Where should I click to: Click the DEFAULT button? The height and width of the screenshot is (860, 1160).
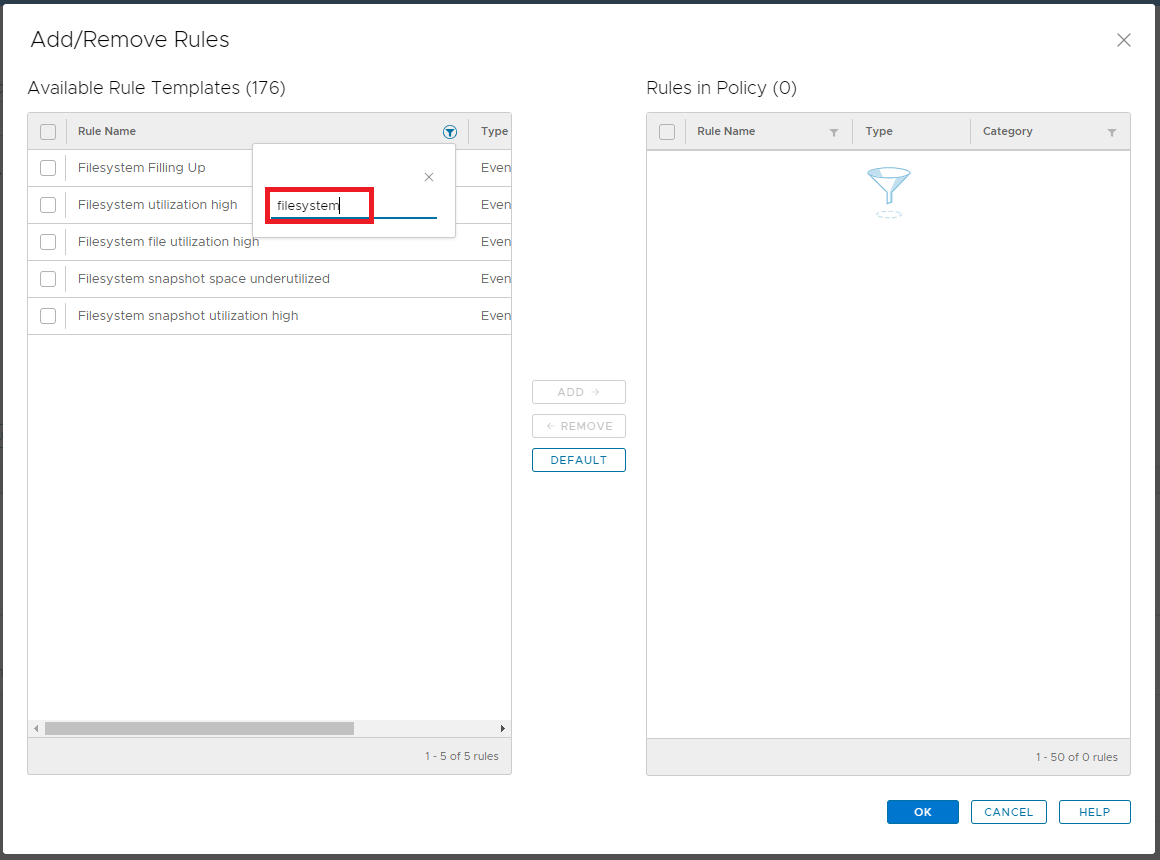pos(579,460)
